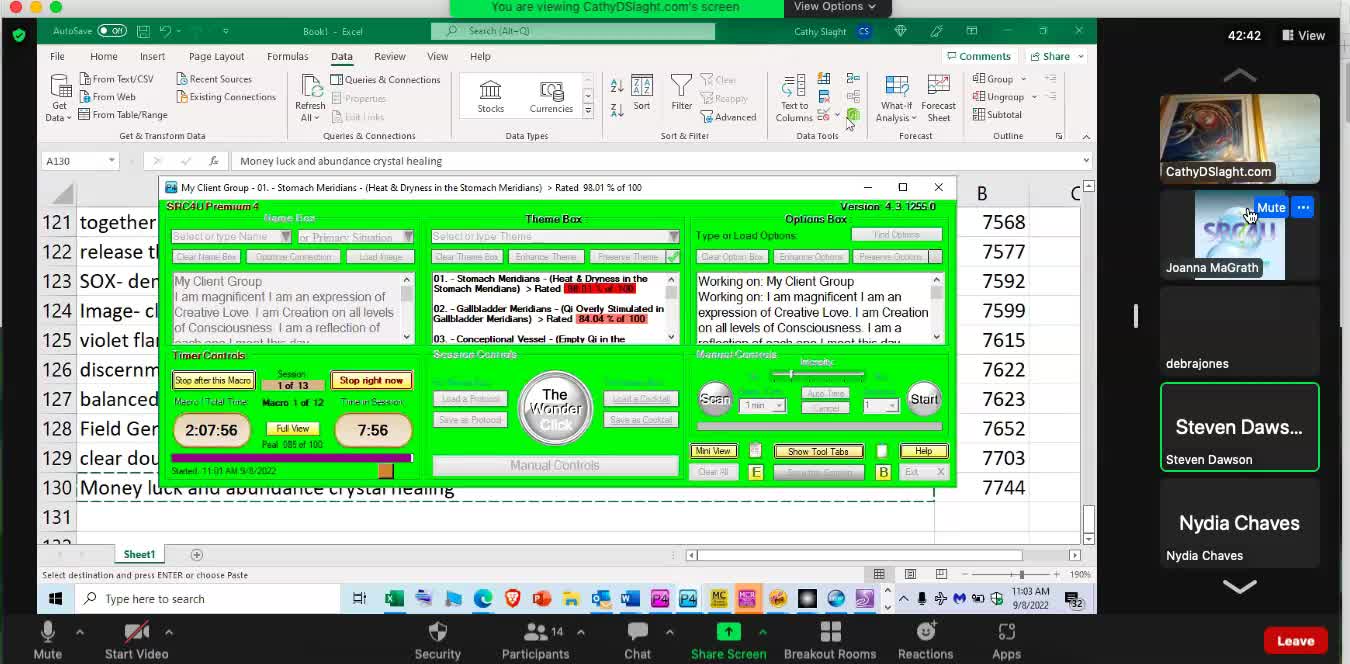The width and height of the screenshot is (1350, 664).
Task: Click Subtotal in Outline group
Action: pos(997,115)
